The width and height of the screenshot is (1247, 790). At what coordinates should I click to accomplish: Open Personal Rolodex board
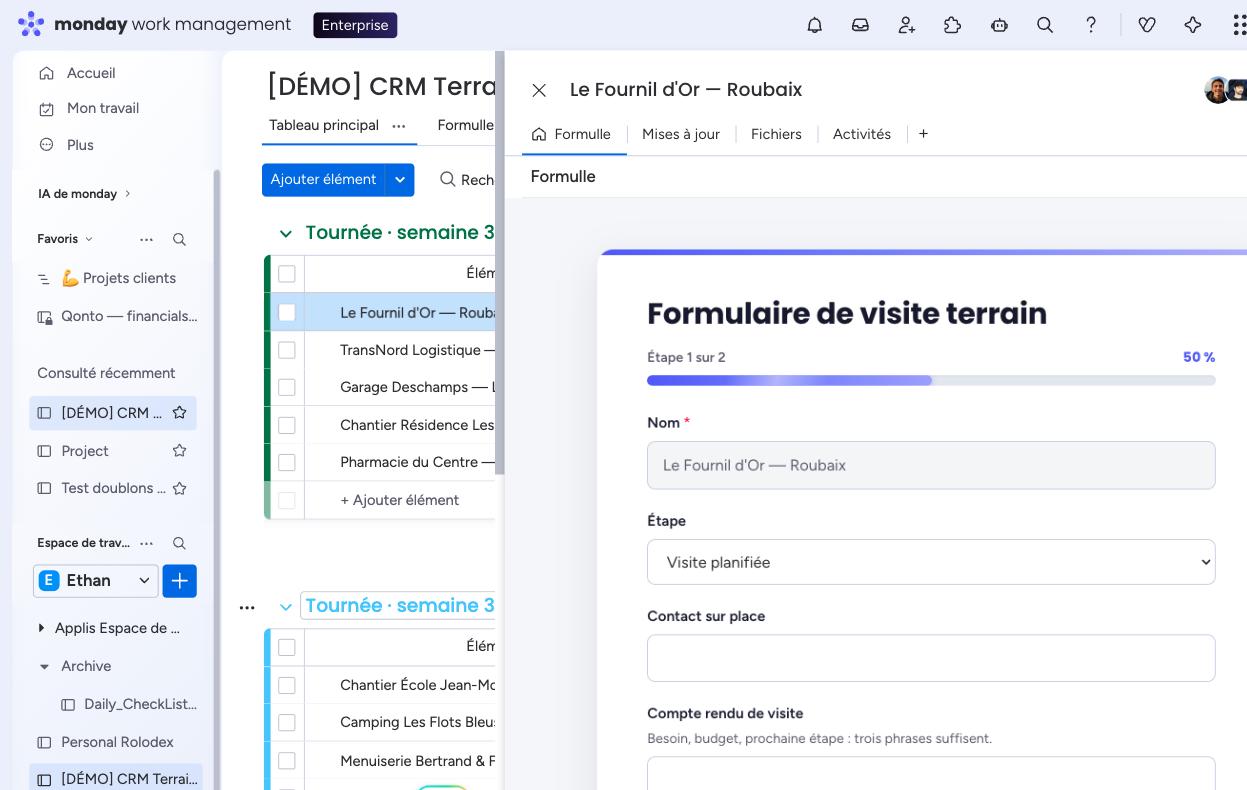[116, 742]
